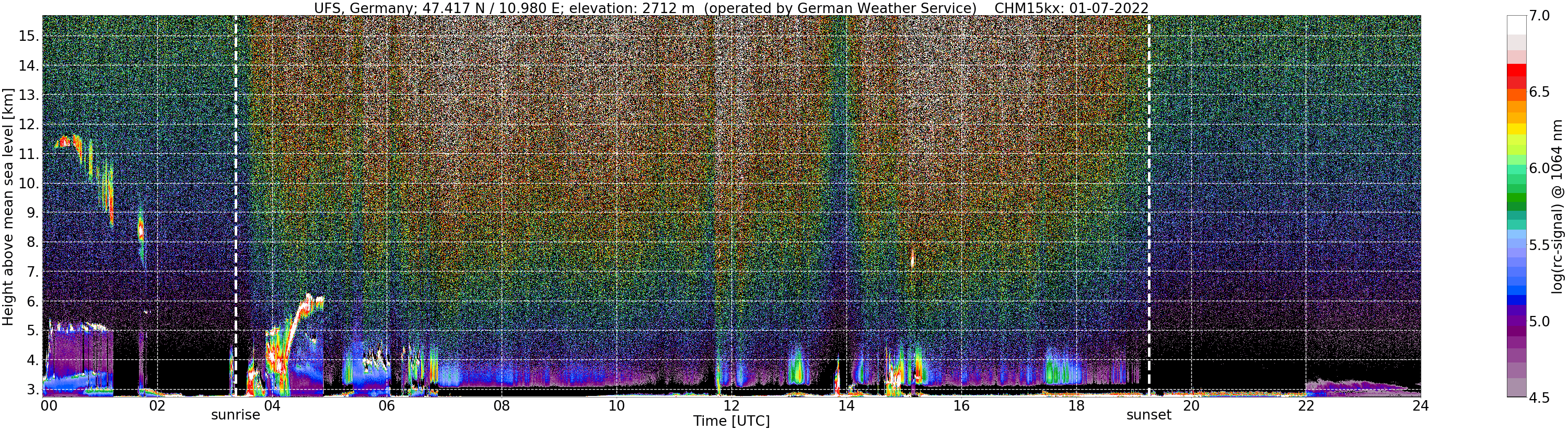Click the '10' time tick label
Screen dimensions: 1568x431
point(617,406)
